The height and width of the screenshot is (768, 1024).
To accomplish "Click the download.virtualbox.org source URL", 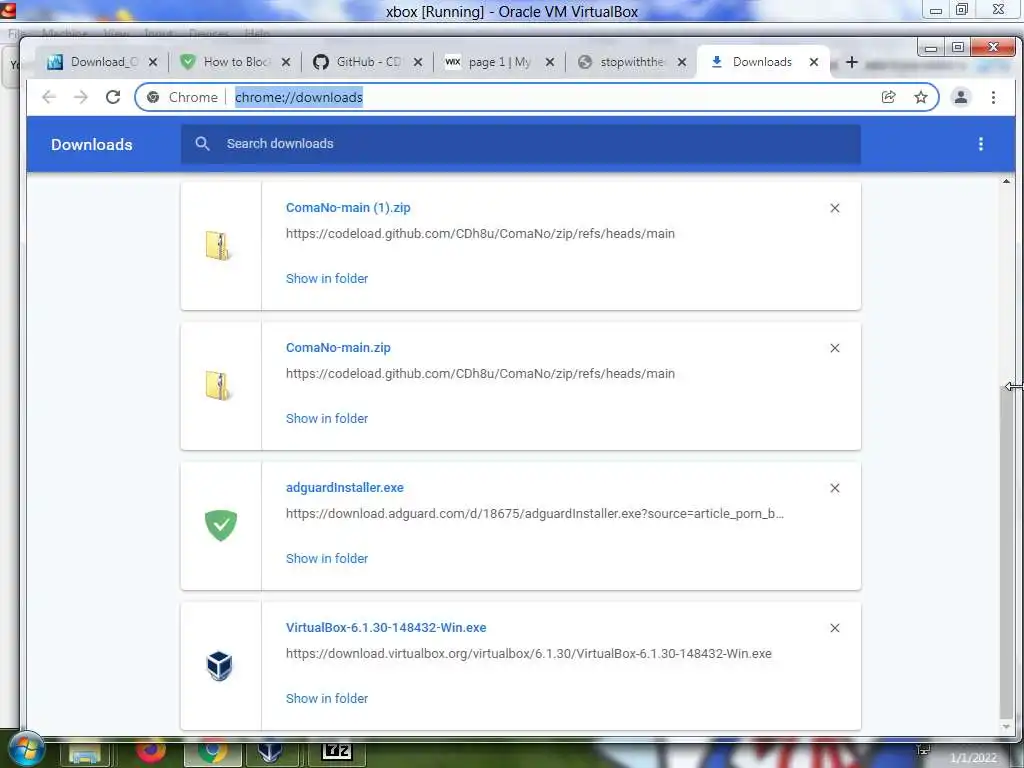I will click(x=528, y=654).
